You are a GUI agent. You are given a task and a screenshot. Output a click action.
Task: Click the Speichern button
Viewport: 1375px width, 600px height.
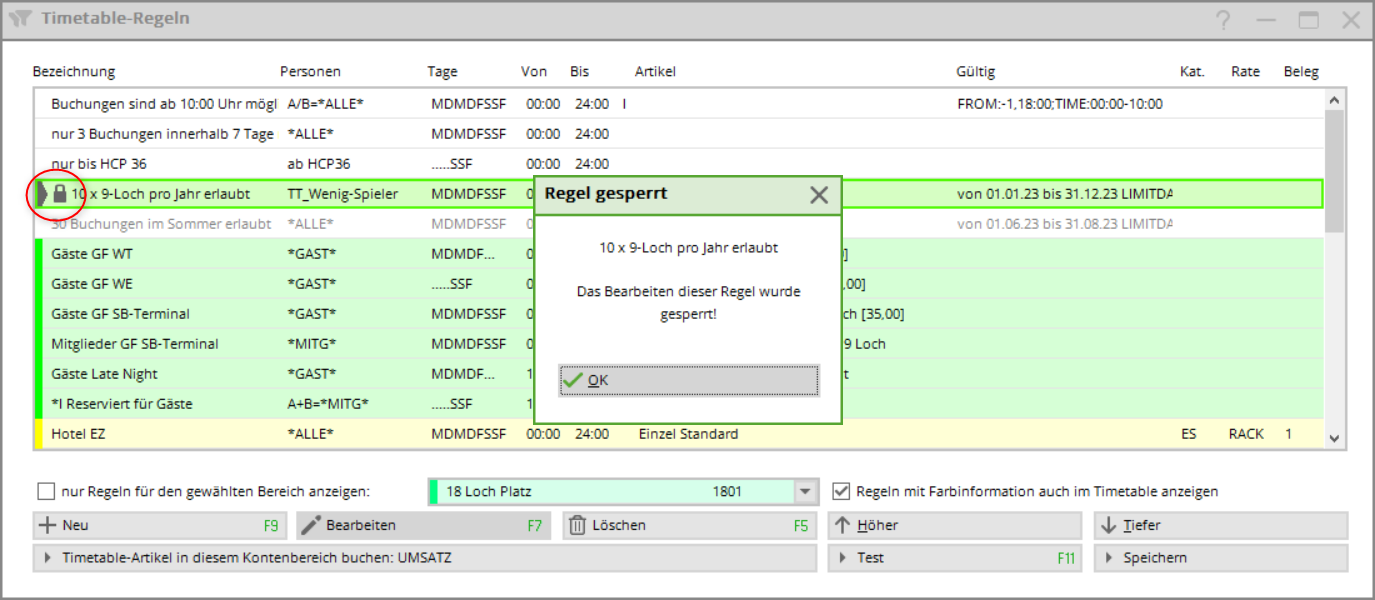coord(1220,558)
